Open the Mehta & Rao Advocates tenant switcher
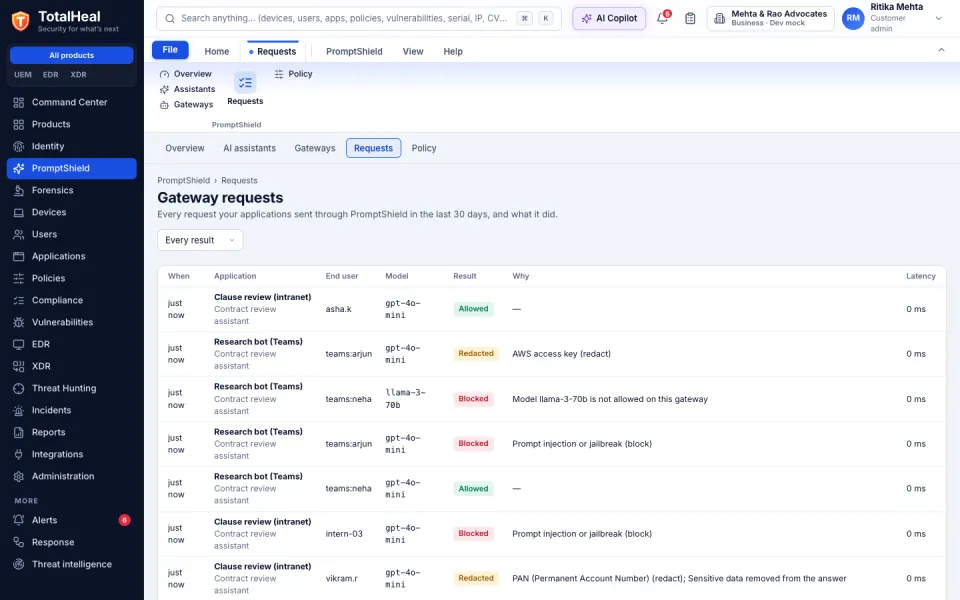The height and width of the screenshot is (600, 960). (770, 18)
